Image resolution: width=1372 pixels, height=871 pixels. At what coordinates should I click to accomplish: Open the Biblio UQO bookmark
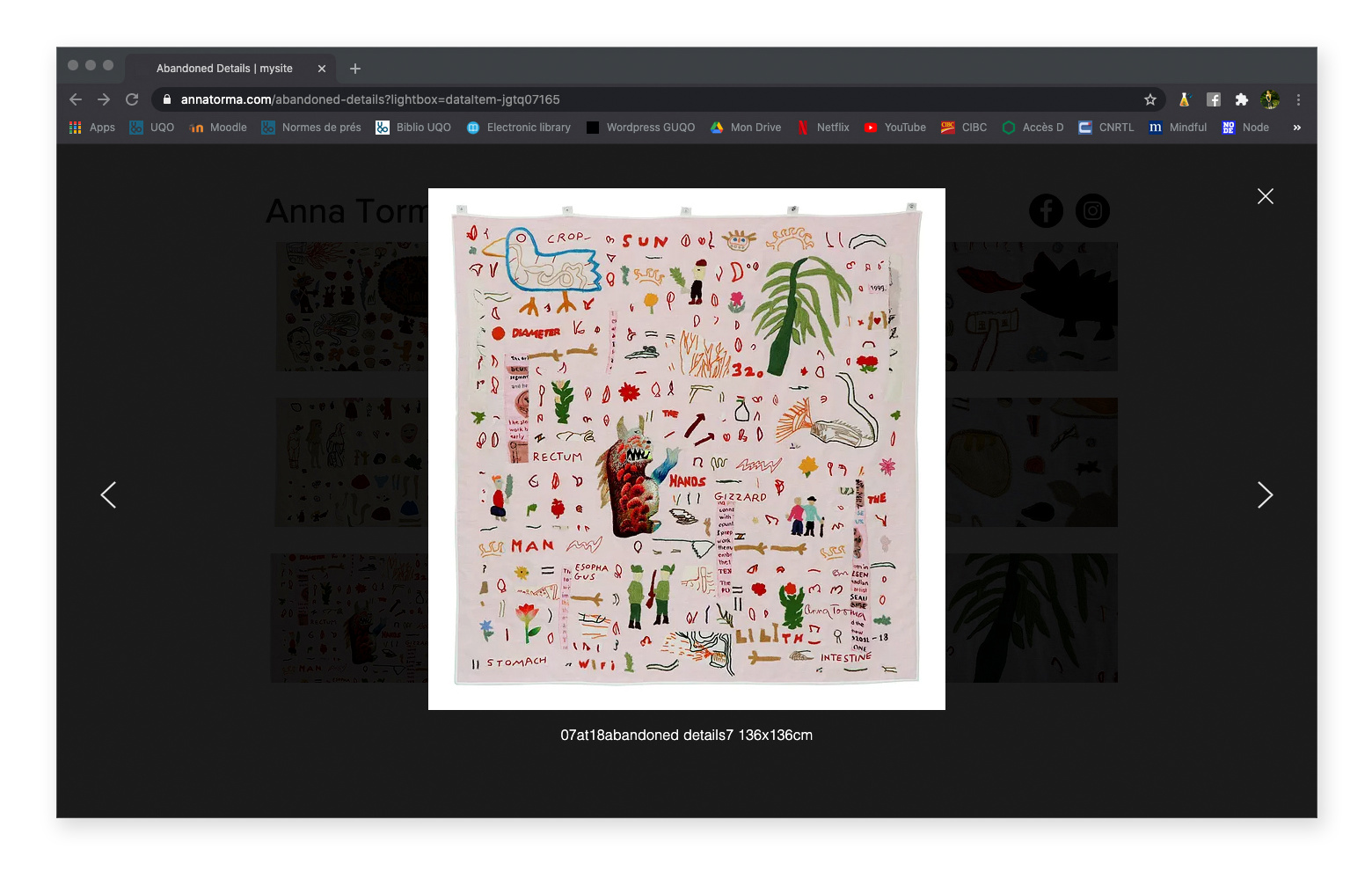[413, 128]
